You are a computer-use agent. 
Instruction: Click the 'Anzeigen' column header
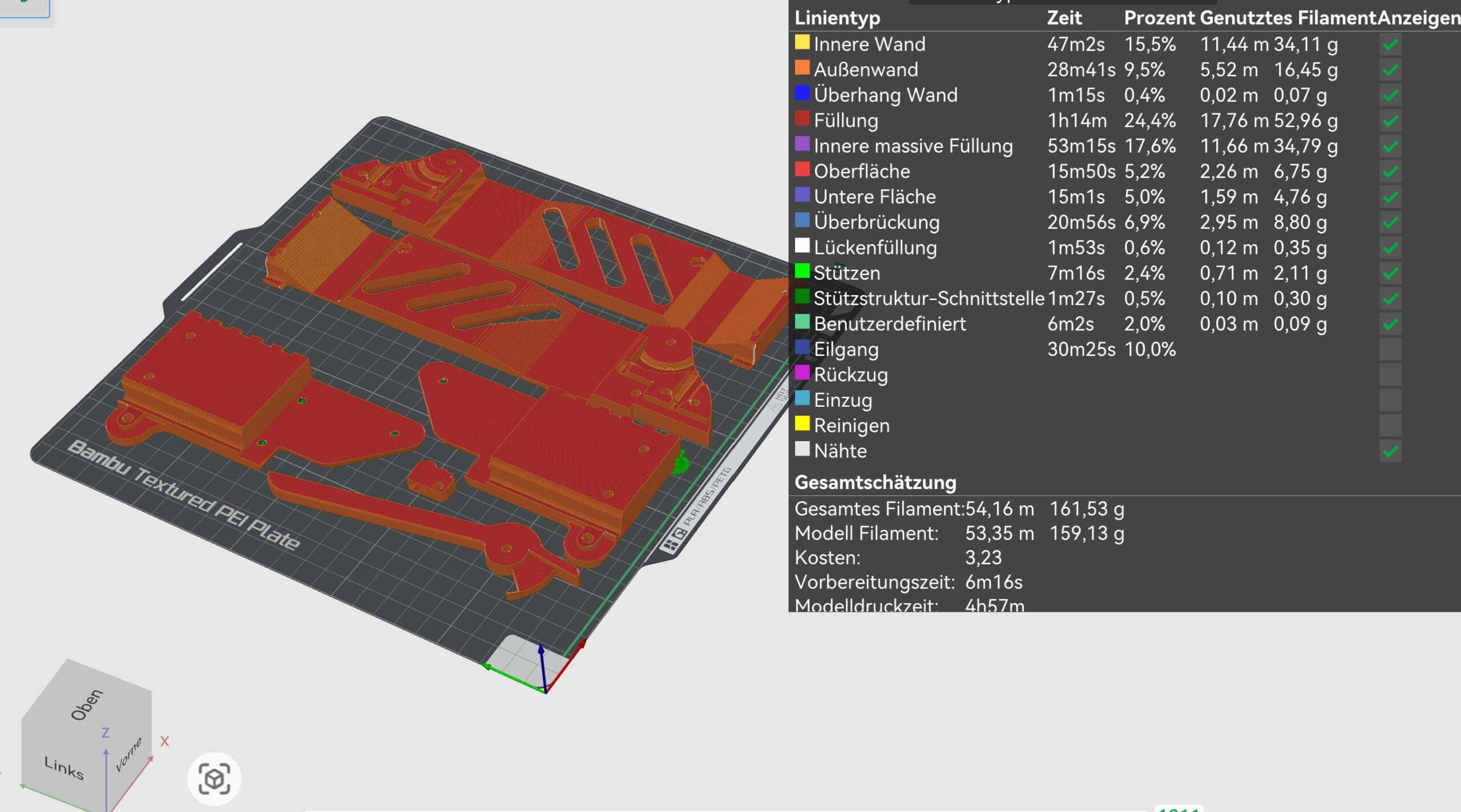point(1418,18)
